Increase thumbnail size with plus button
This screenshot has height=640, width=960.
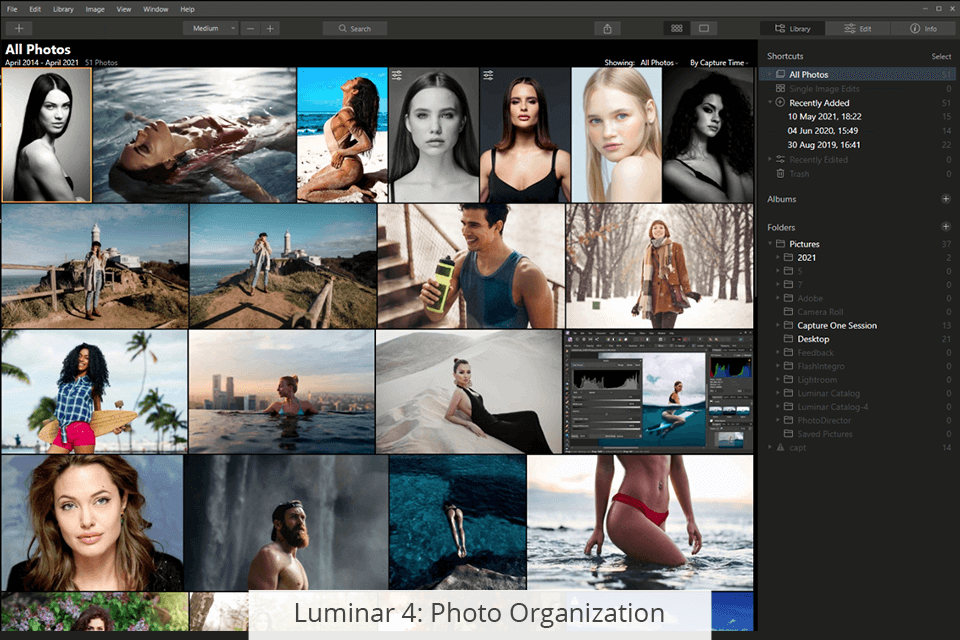point(270,28)
